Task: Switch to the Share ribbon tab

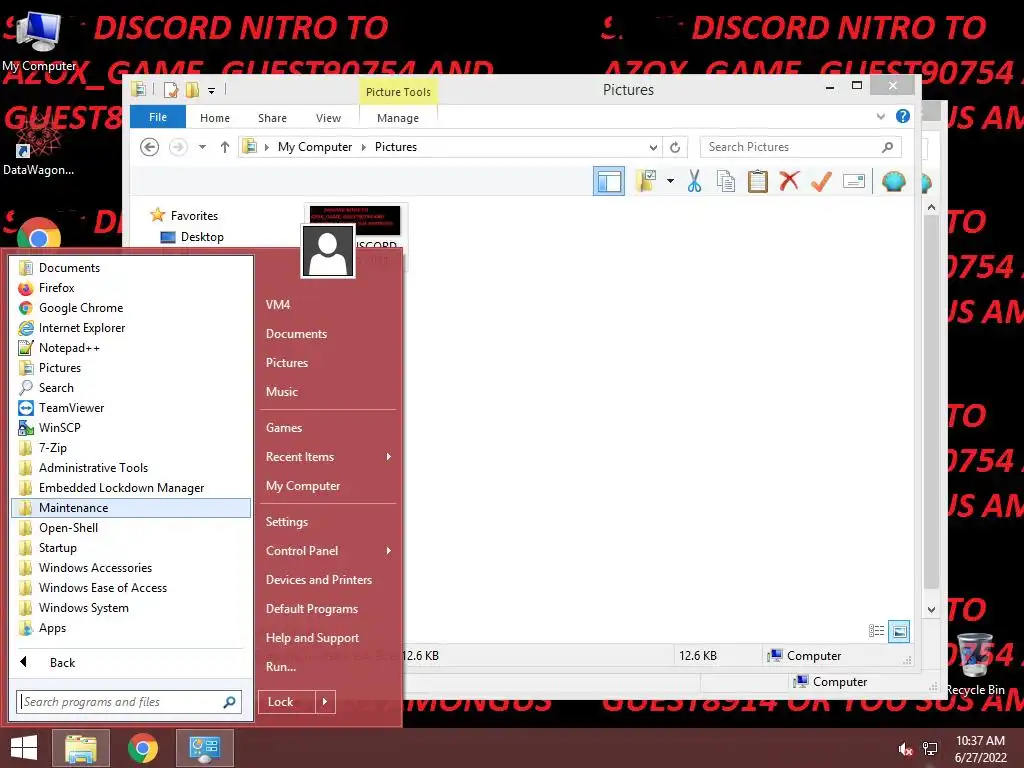Action: [272, 118]
